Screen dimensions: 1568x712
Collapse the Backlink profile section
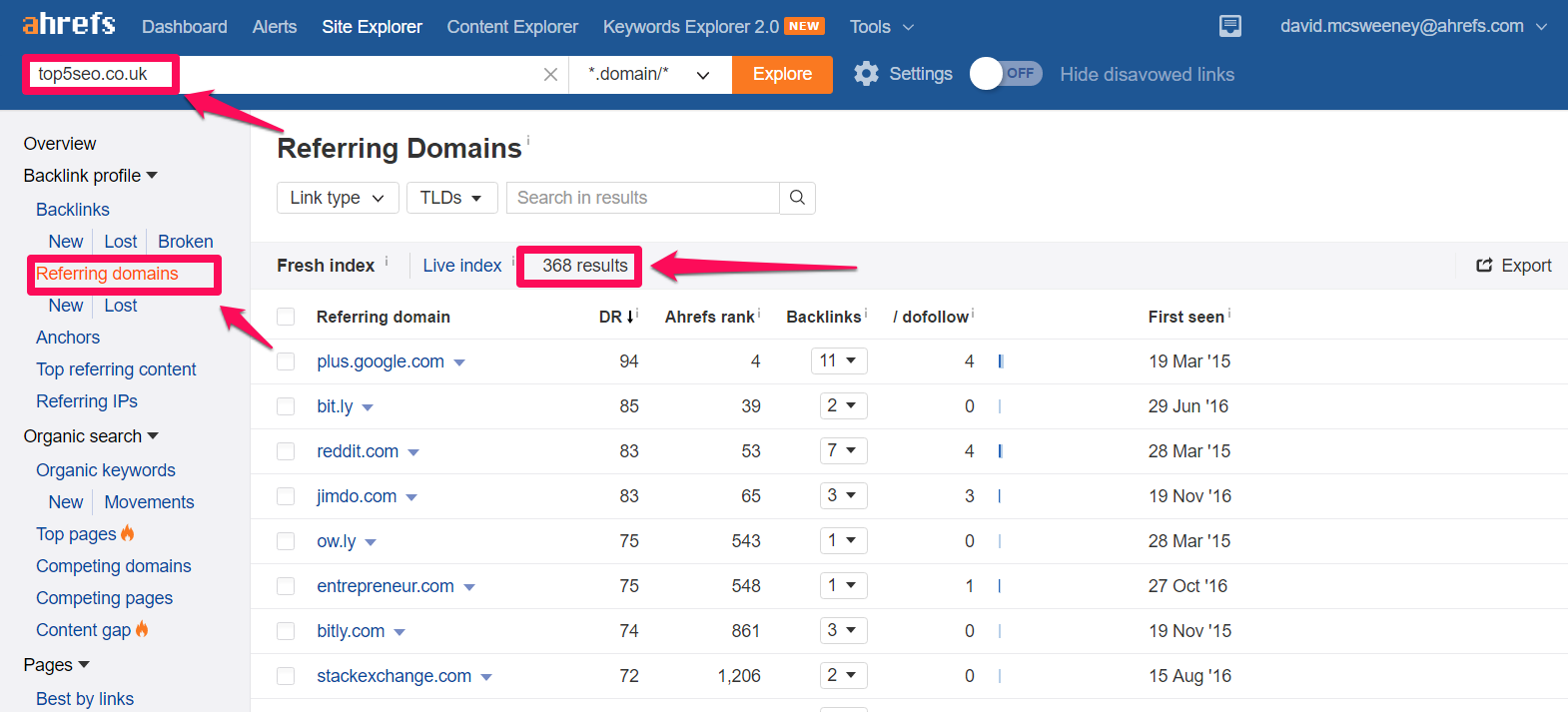(91, 176)
